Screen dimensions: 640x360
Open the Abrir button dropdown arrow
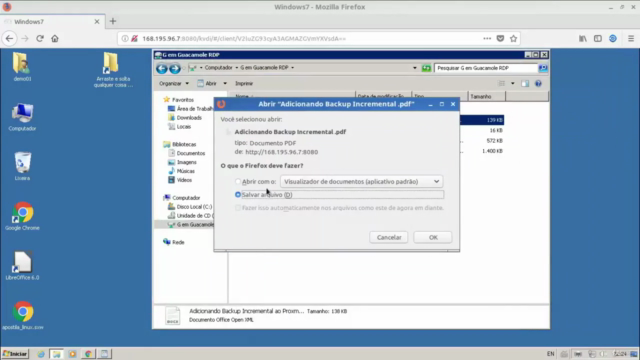point(224,83)
